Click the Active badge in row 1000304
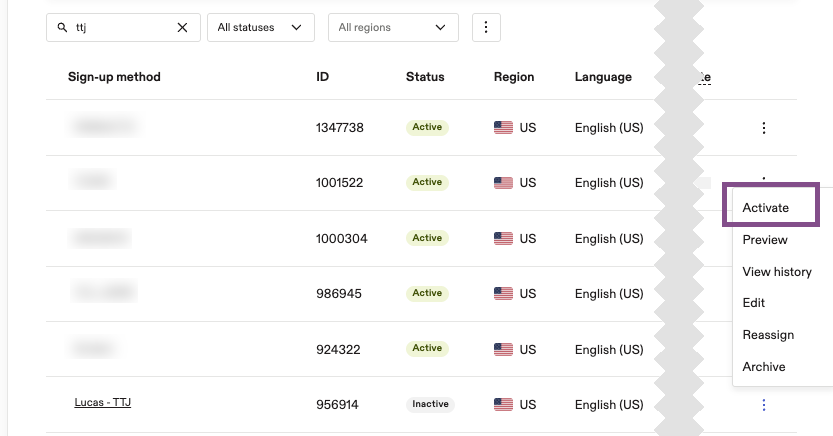This screenshot has width=833, height=436. pos(427,238)
